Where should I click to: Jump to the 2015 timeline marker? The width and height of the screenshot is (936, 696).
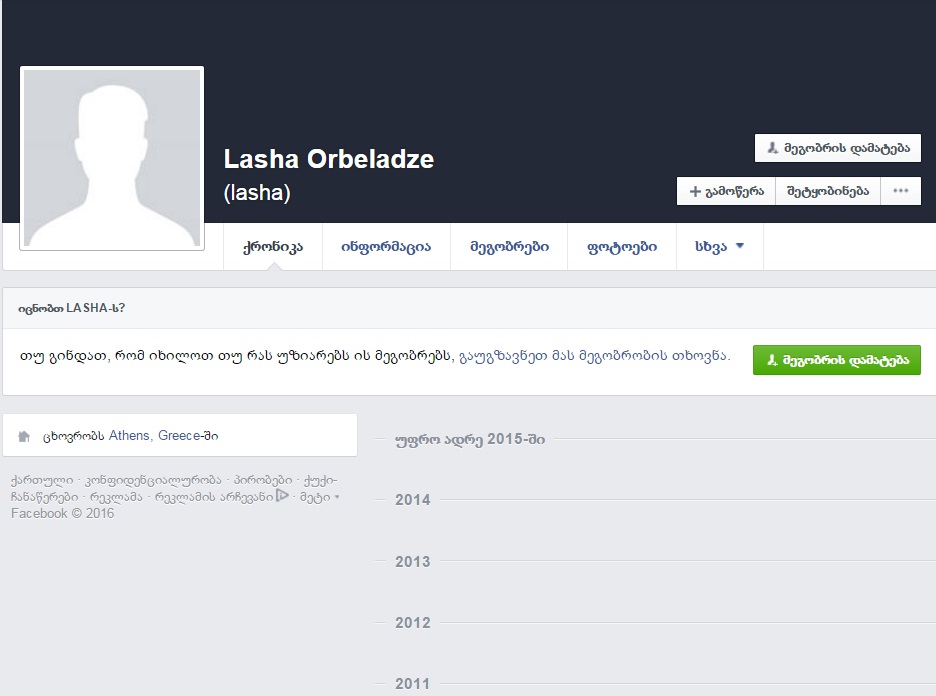tap(470, 439)
